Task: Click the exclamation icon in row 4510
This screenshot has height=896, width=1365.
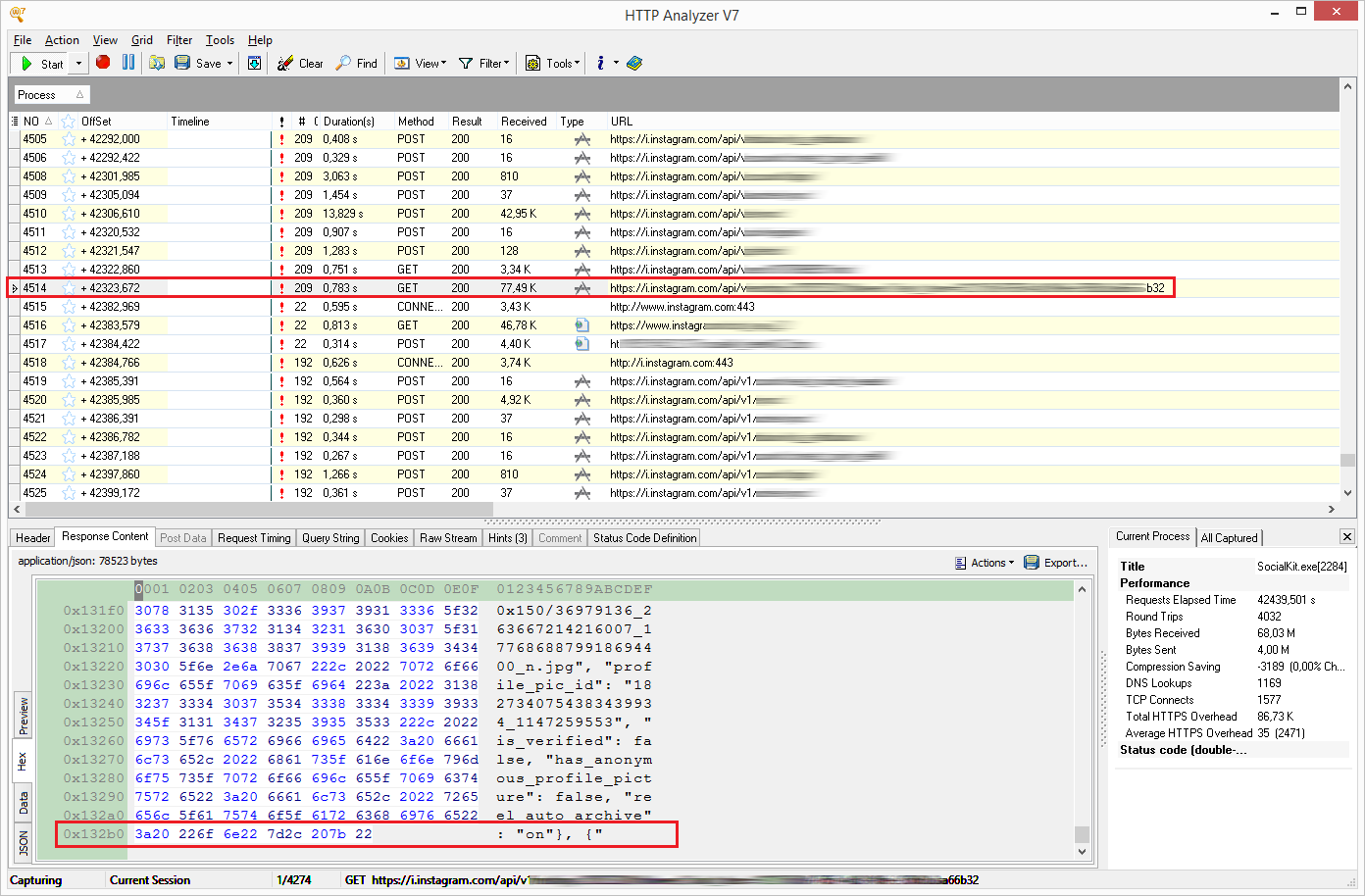Action: pos(281,214)
